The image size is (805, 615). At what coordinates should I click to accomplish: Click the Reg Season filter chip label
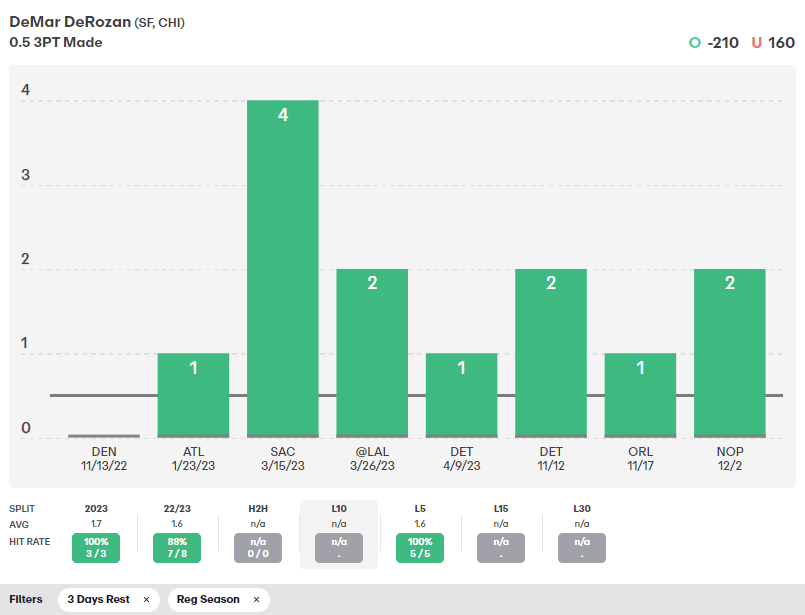tap(208, 600)
